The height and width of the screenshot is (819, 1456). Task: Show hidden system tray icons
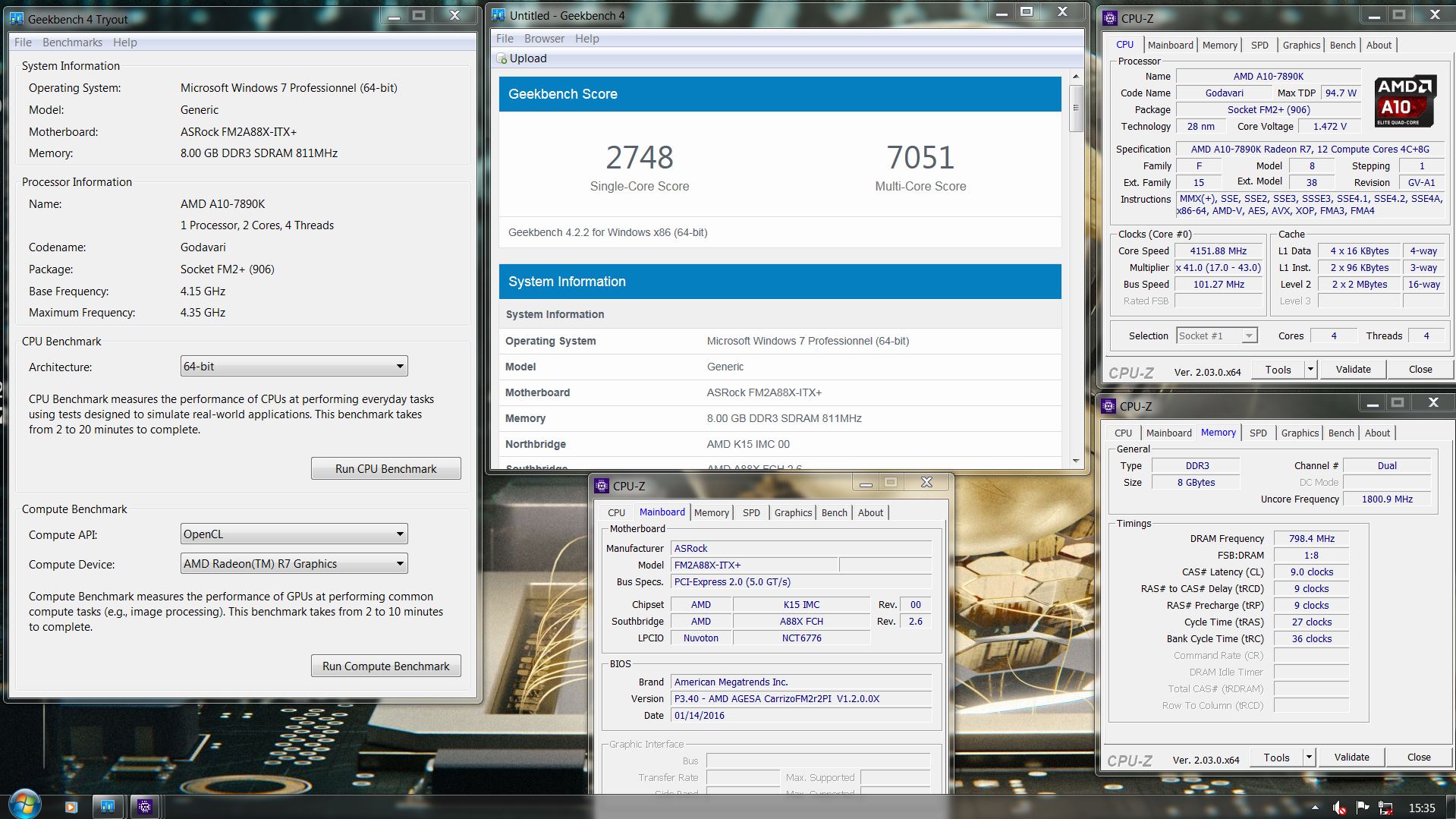click(1315, 808)
